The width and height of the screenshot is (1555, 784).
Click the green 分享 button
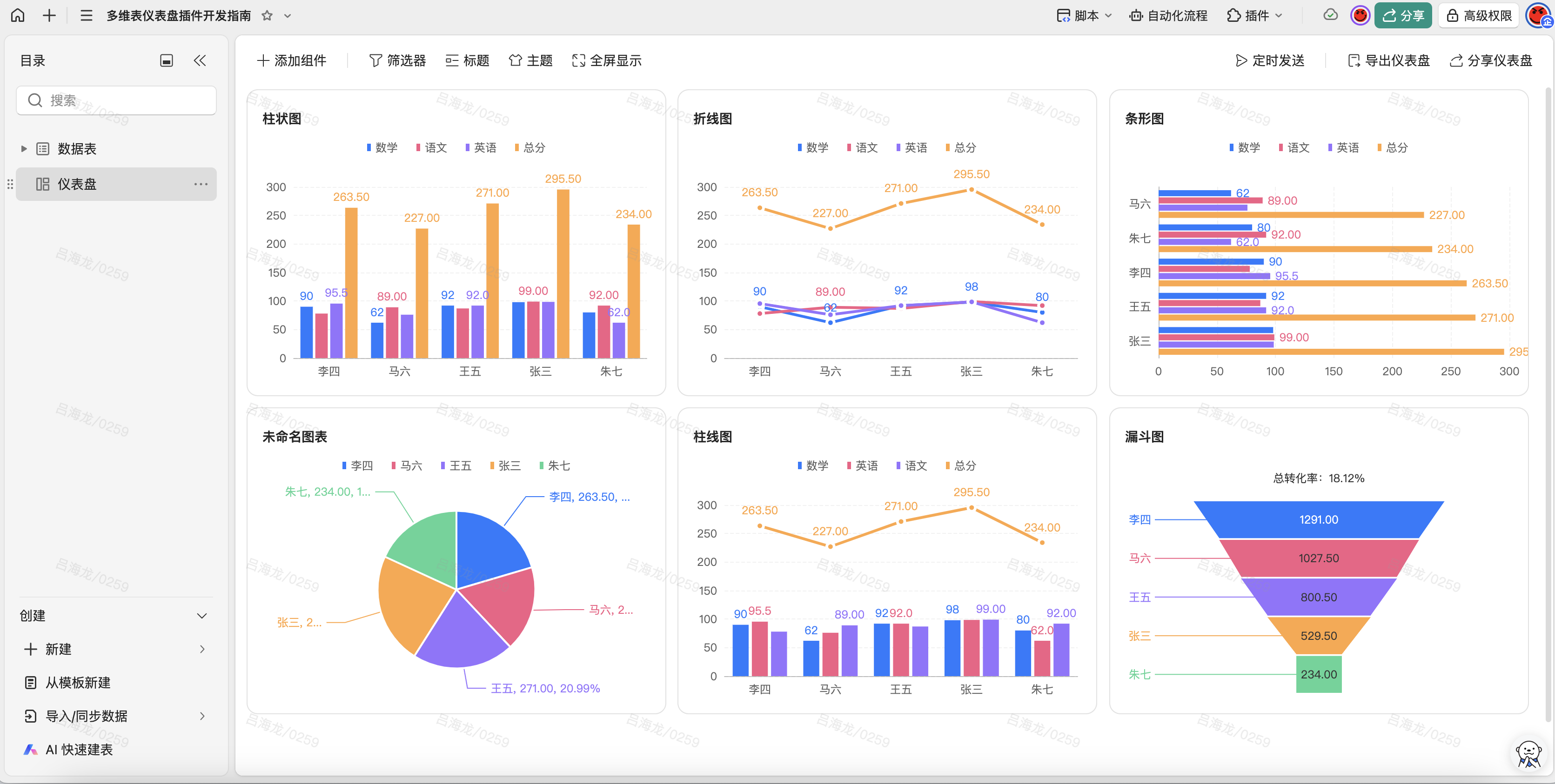pos(1403,16)
